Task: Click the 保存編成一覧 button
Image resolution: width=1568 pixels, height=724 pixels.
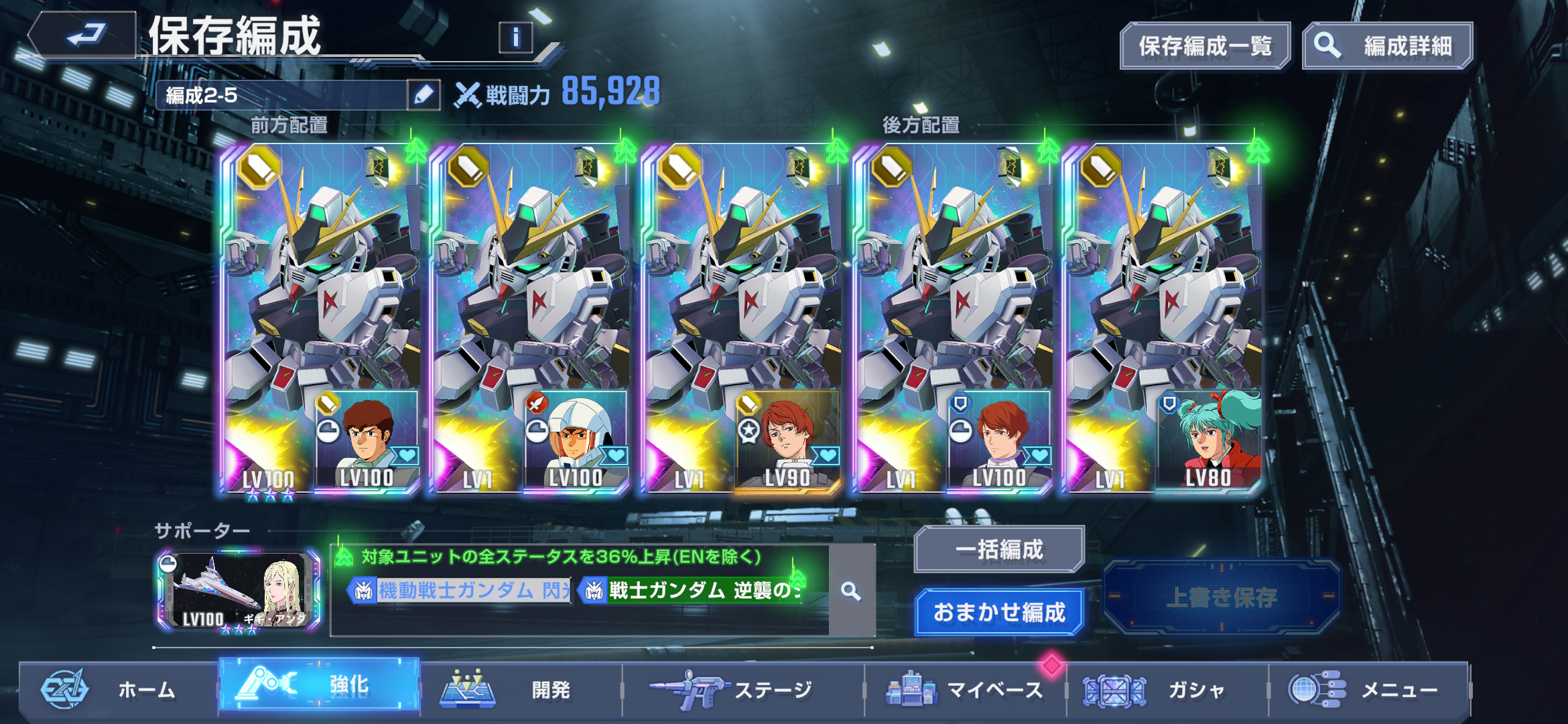Action: point(1205,46)
